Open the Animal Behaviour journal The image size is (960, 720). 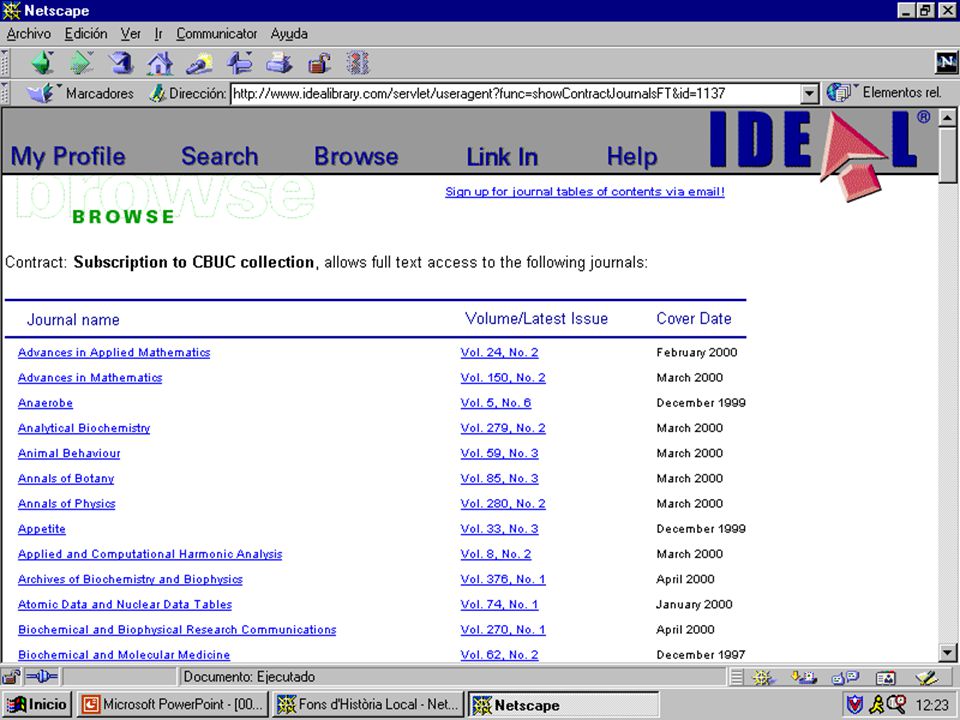point(69,453)
